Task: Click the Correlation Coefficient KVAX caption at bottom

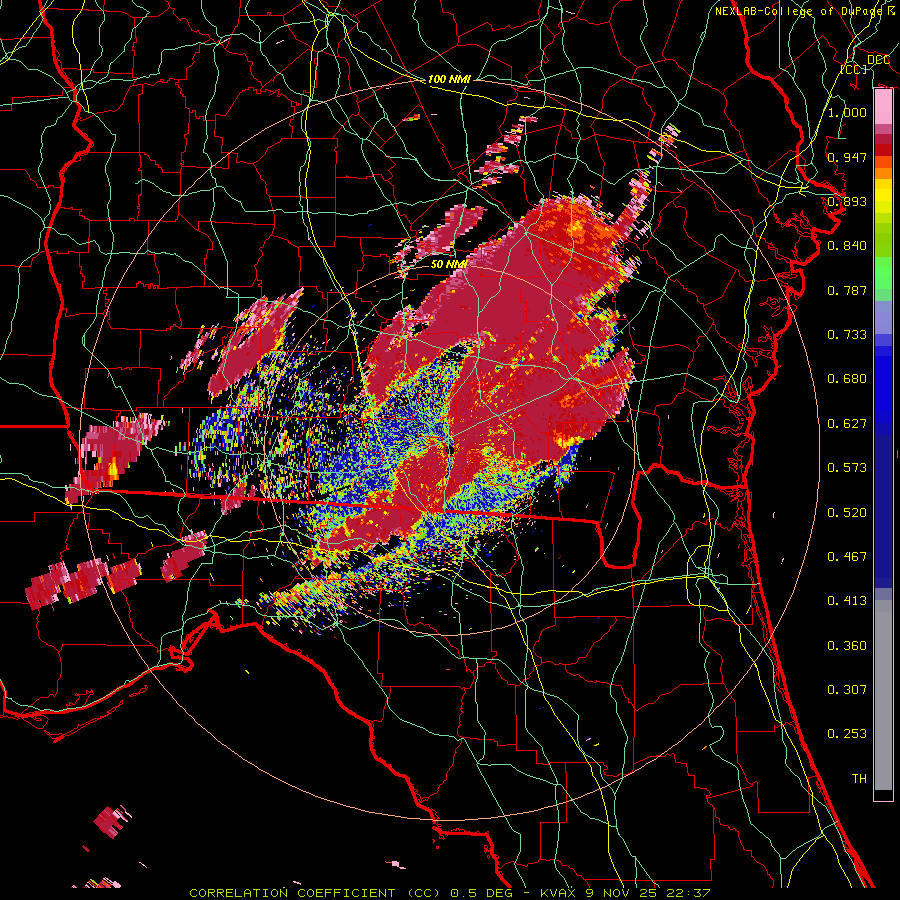Action: pos(449,893)
